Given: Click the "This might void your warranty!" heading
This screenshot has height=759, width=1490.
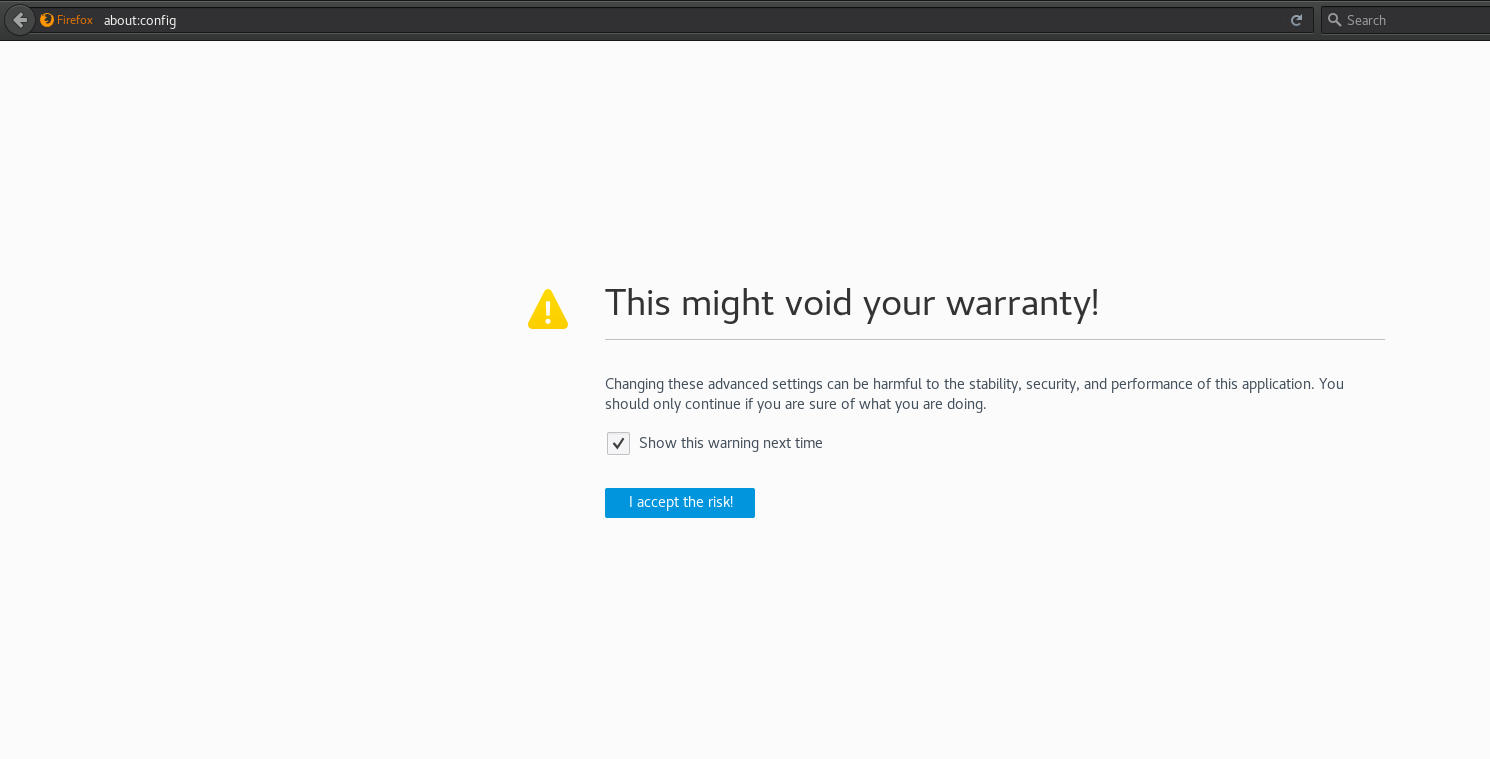Looking at the screenshot, I should coord(851,303).
